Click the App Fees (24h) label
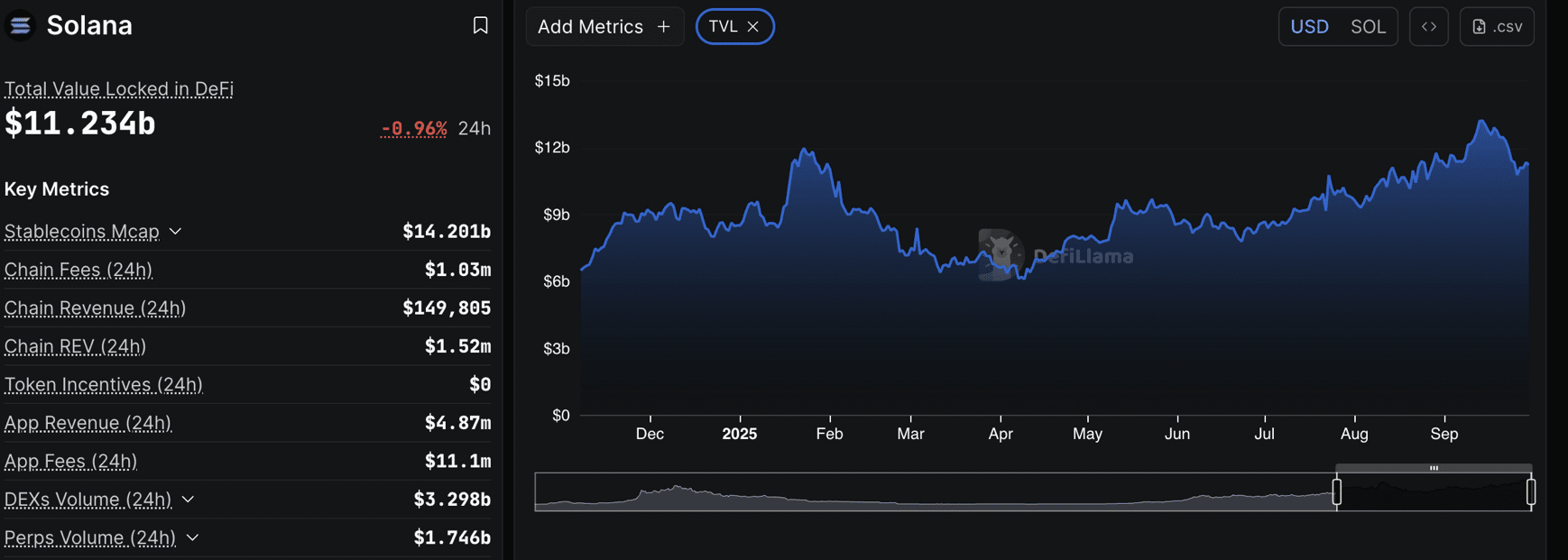1568x560 pixels. point(70,462)
